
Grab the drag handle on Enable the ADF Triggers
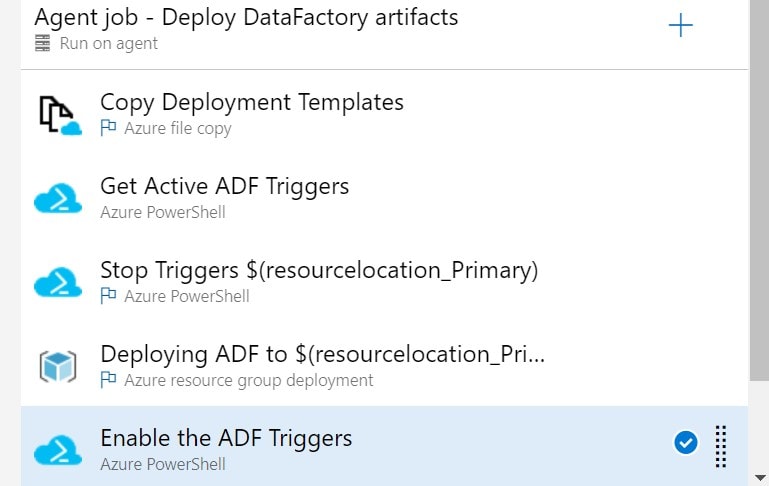tap(720, 446)
